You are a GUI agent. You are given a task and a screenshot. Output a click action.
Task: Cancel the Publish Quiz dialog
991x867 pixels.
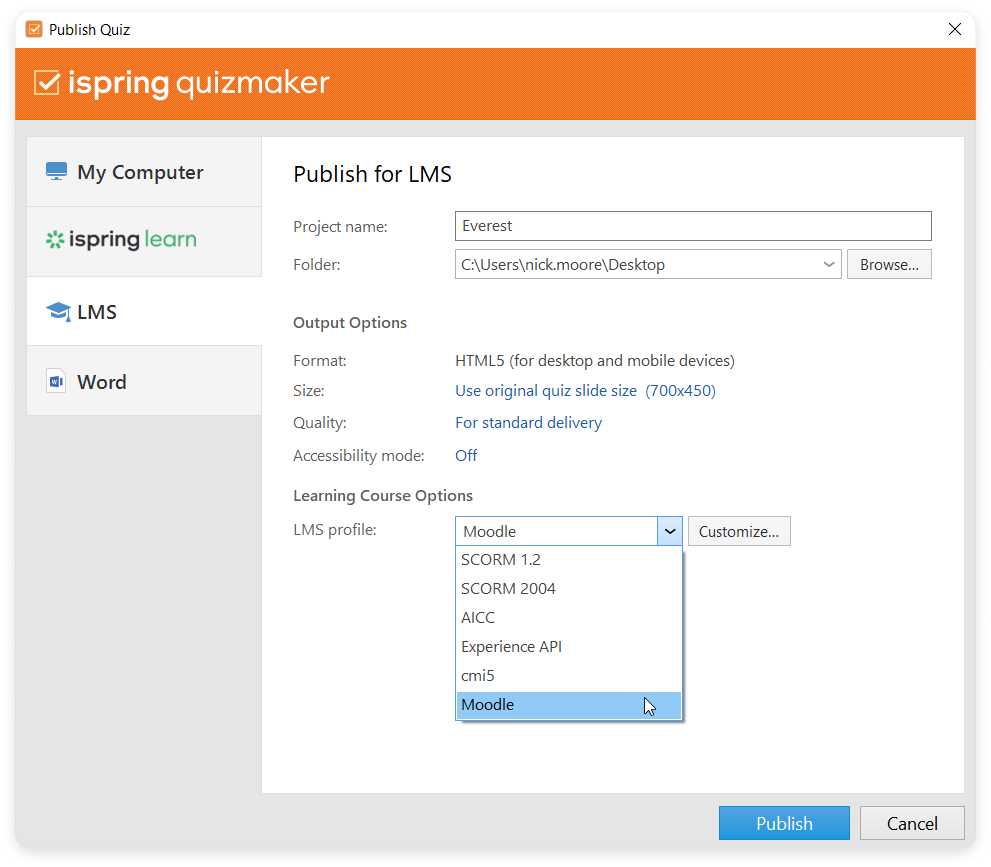click(x=912, y=823)
